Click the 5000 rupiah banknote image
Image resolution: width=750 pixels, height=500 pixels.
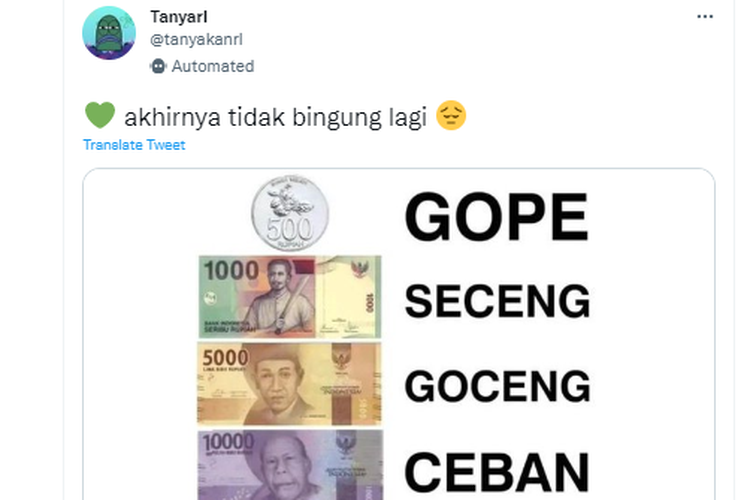tap(289, 384)
